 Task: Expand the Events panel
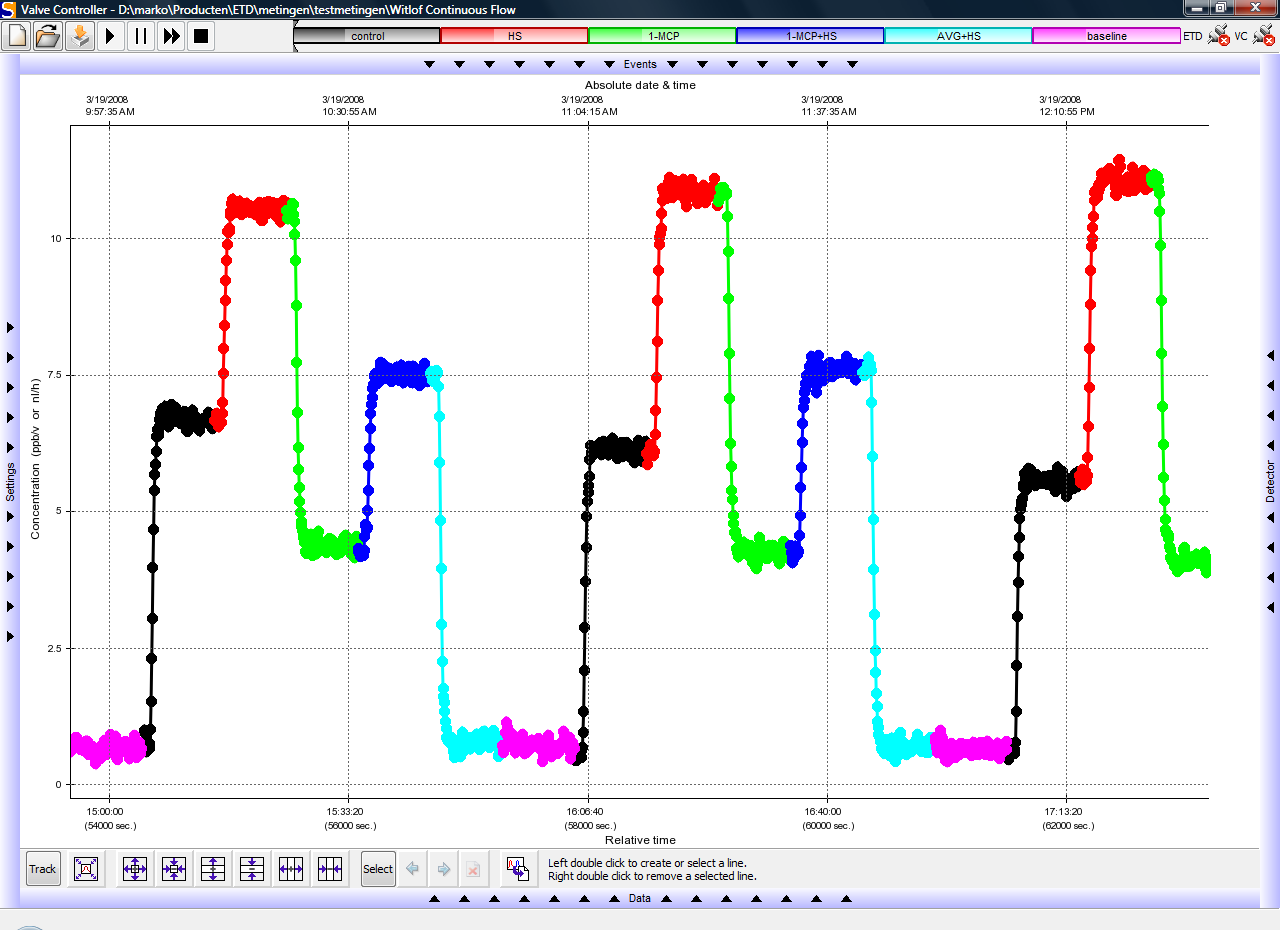pos(640,64)
